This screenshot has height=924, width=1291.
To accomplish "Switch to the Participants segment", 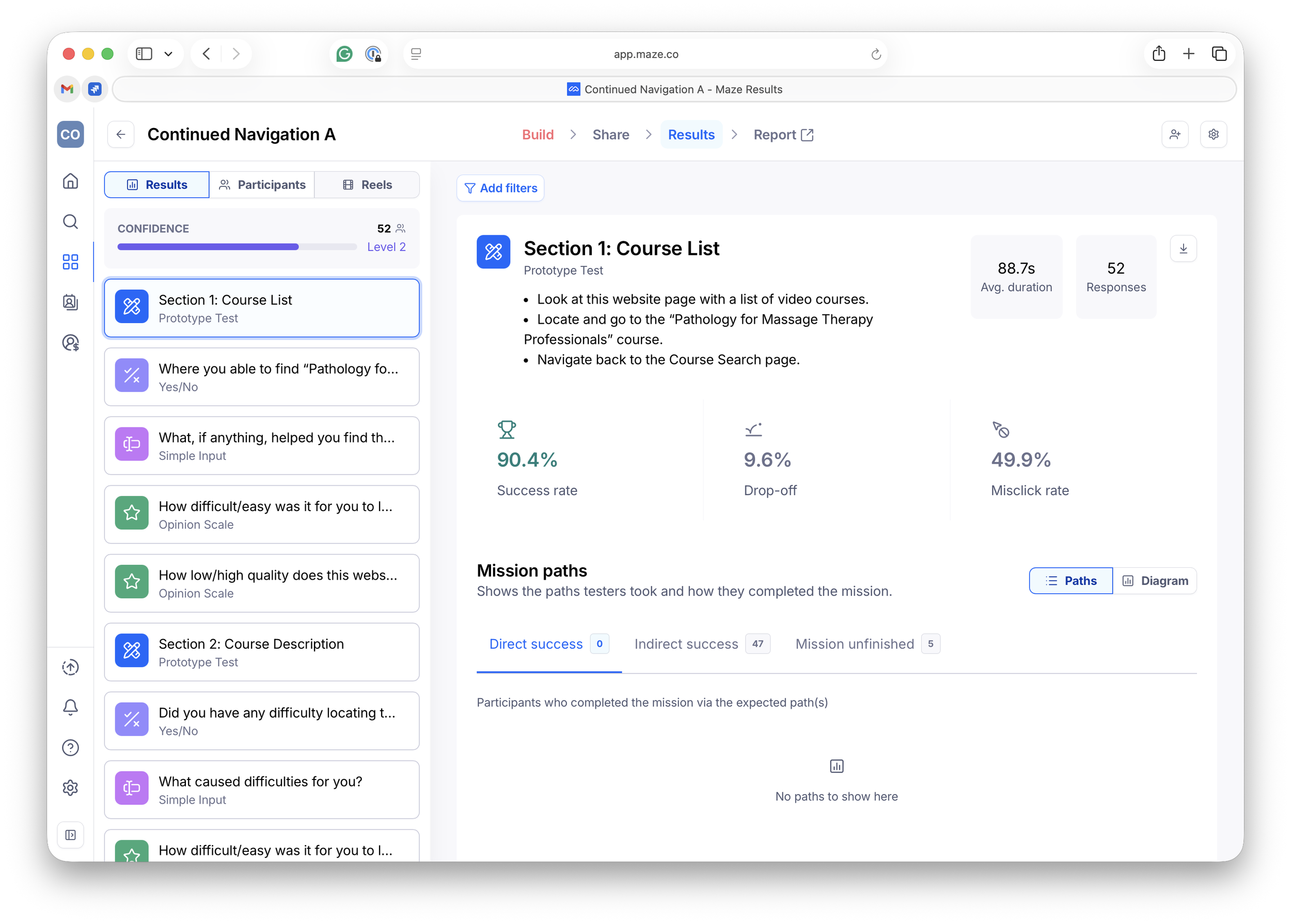I will coord(262,185).
